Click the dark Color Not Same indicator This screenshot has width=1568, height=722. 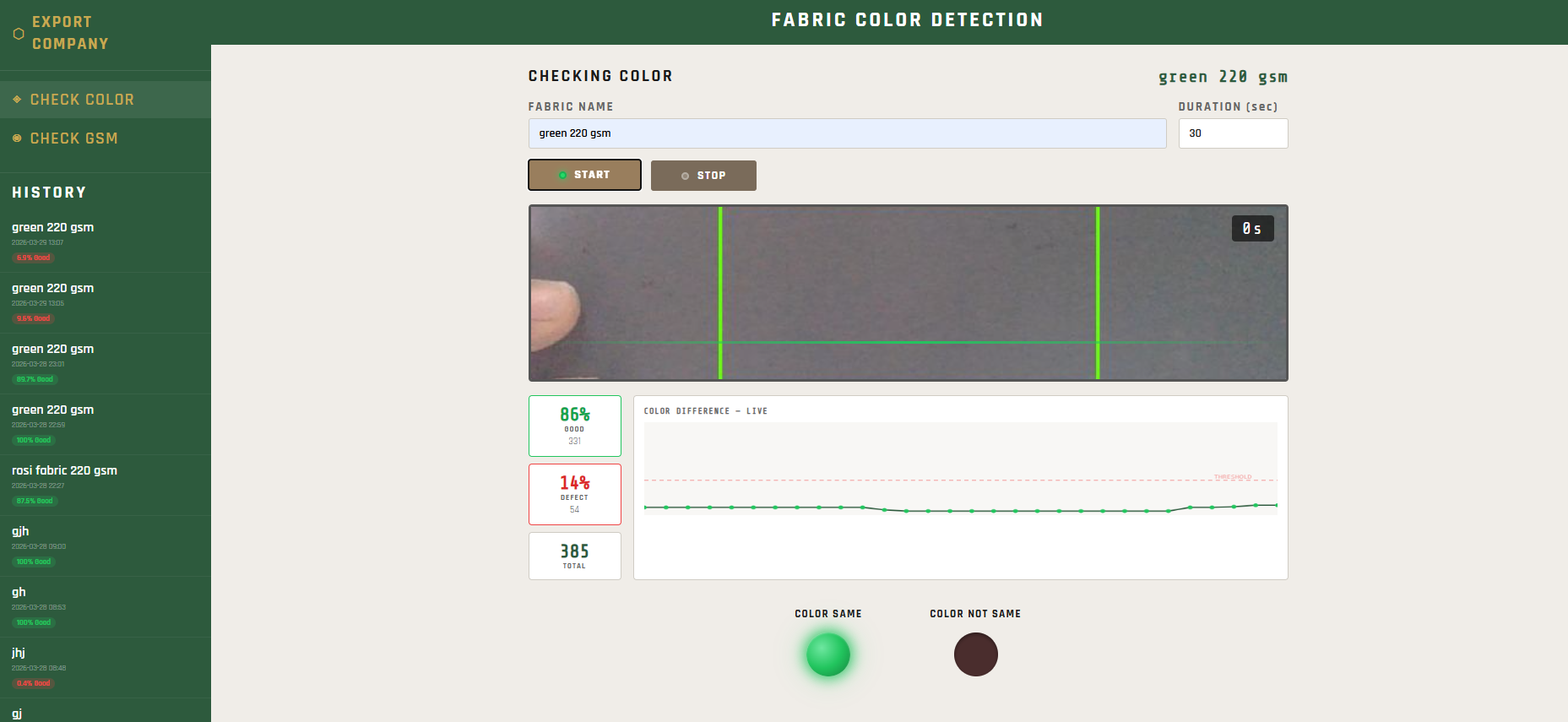point(975,654)
